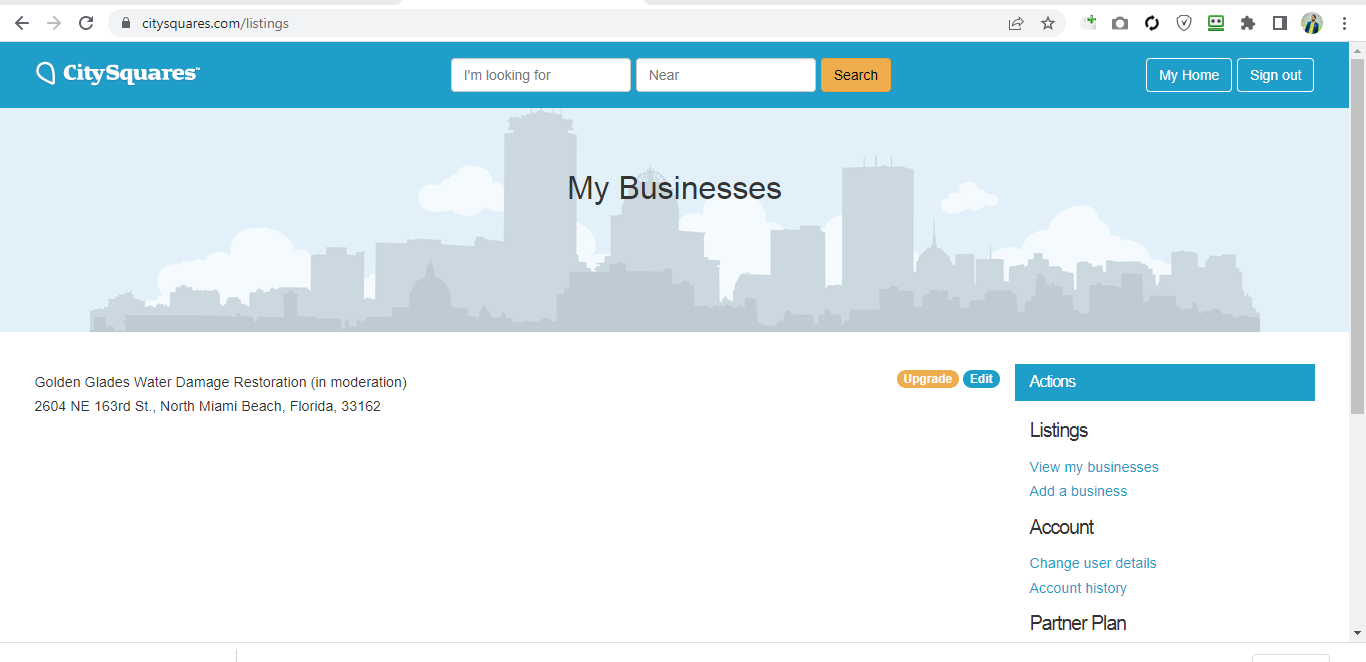
Task: Click the green plus extension icon
Action: point(1089,22)
